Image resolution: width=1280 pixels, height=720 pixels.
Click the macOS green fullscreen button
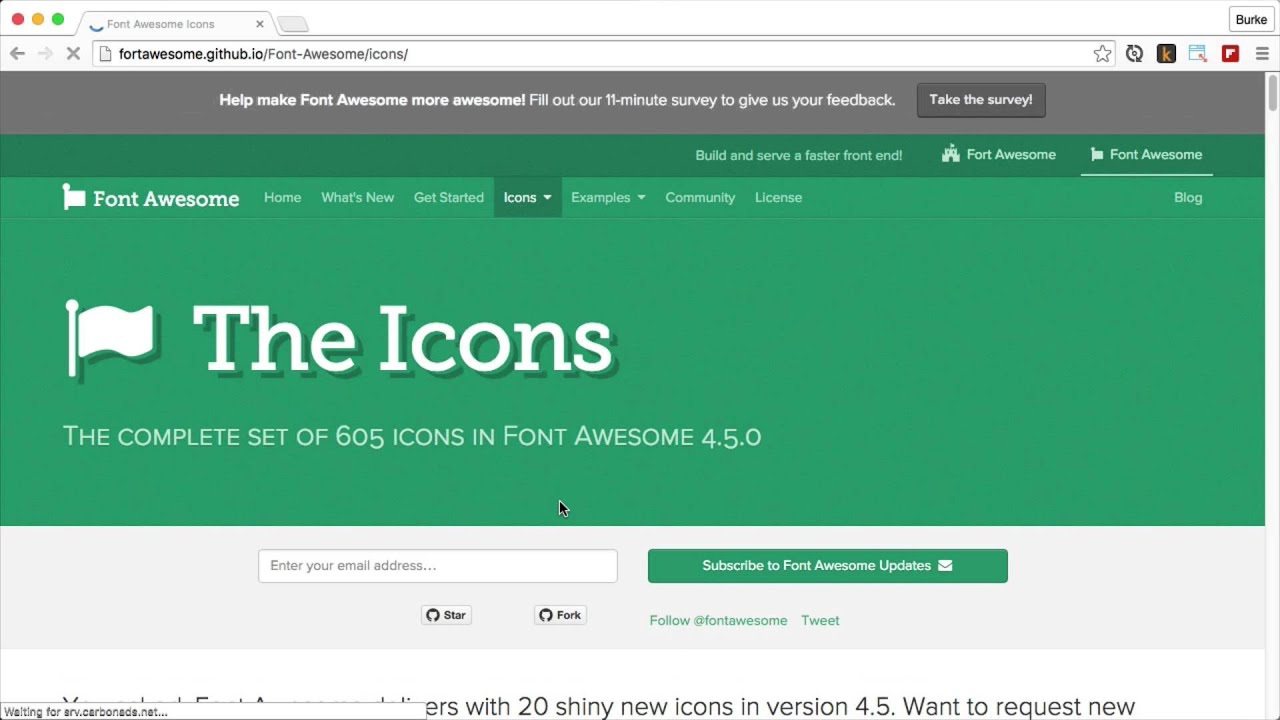(x=58, y=19)
